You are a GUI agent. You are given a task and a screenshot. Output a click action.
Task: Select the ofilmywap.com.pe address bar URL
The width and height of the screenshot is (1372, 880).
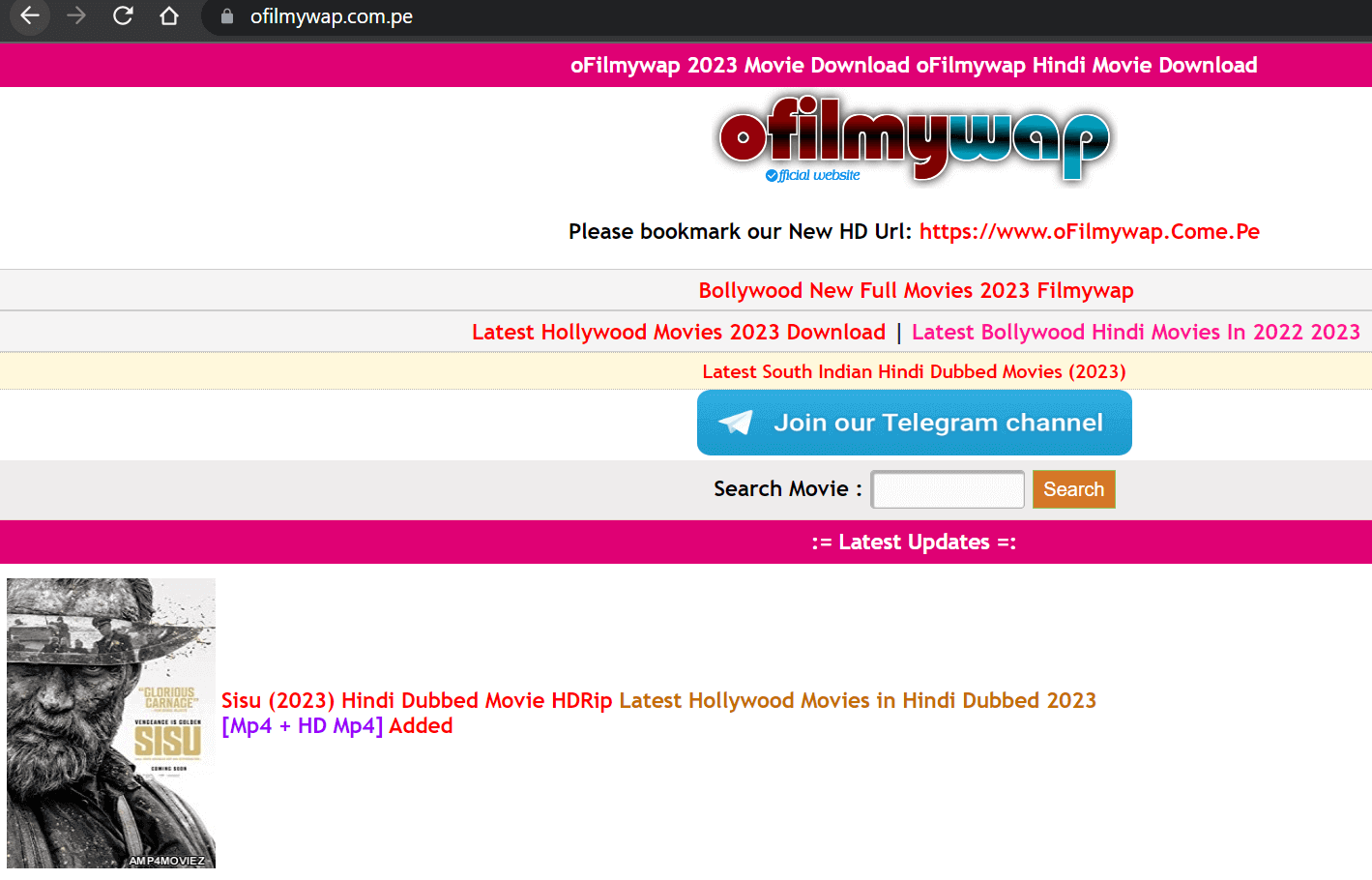(x=332, y=16)
